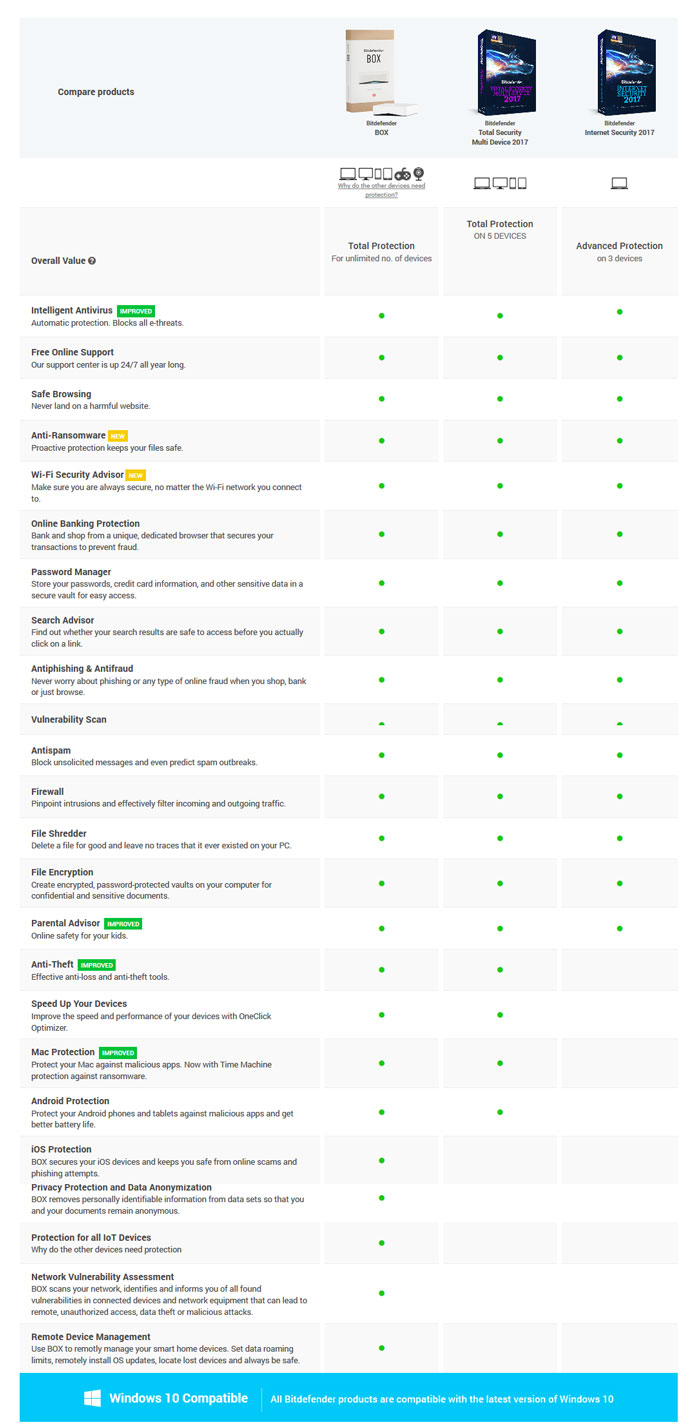The height and width of the screenshot is (1428, 700).
Task: Click the help icon beside Overall Value
Action: (x=92, y=261)
